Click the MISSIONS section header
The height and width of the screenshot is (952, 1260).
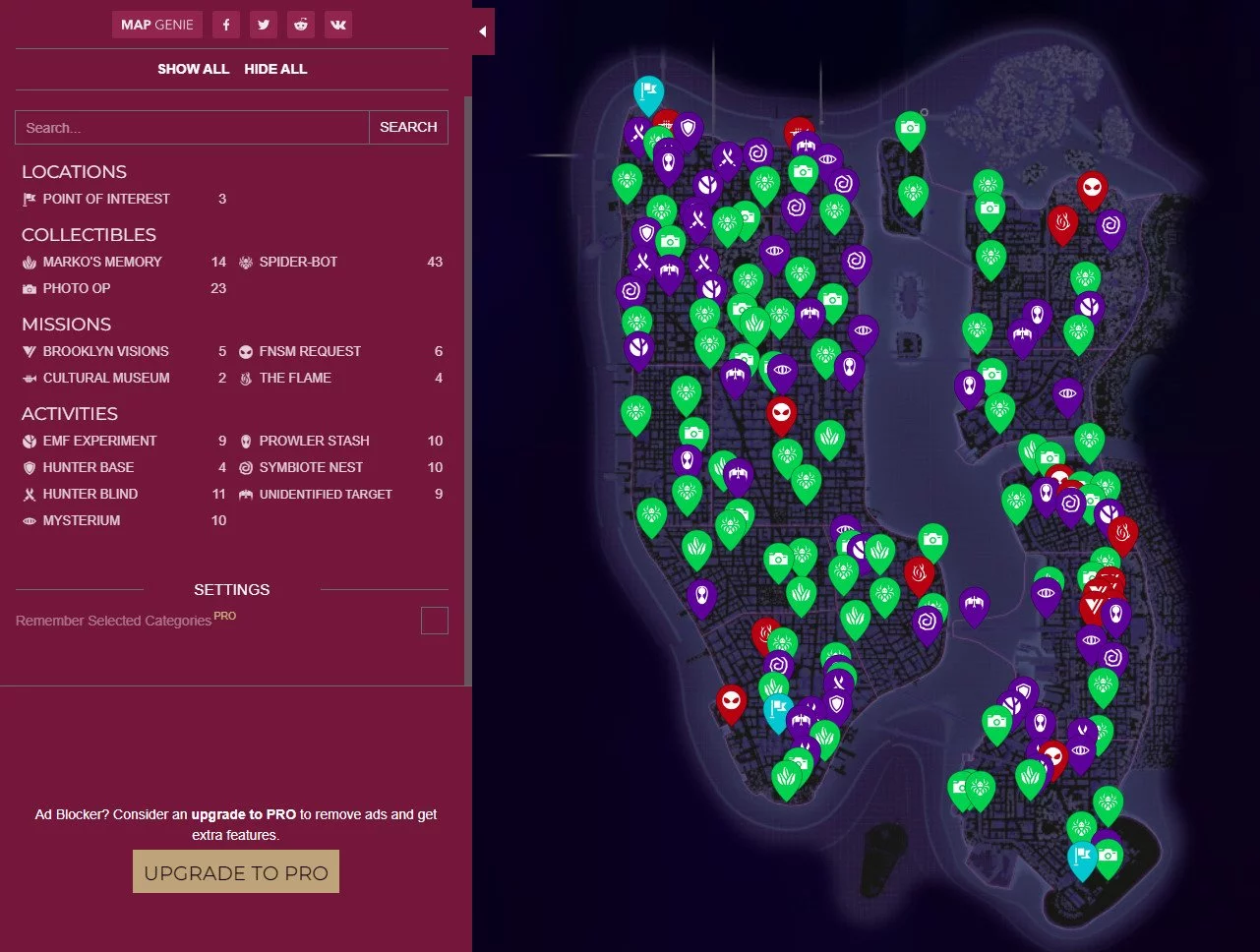pyautogui.click(x=66, y=324)
